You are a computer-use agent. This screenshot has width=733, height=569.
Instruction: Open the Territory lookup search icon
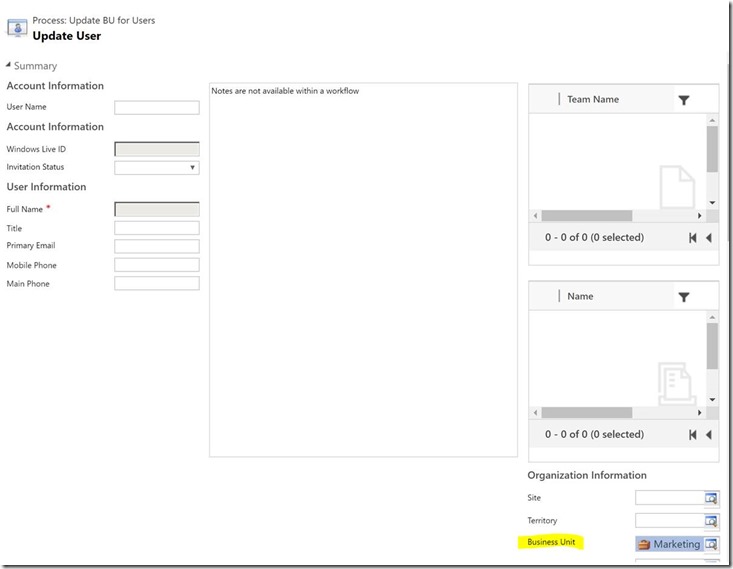click(x=711, y=521)
